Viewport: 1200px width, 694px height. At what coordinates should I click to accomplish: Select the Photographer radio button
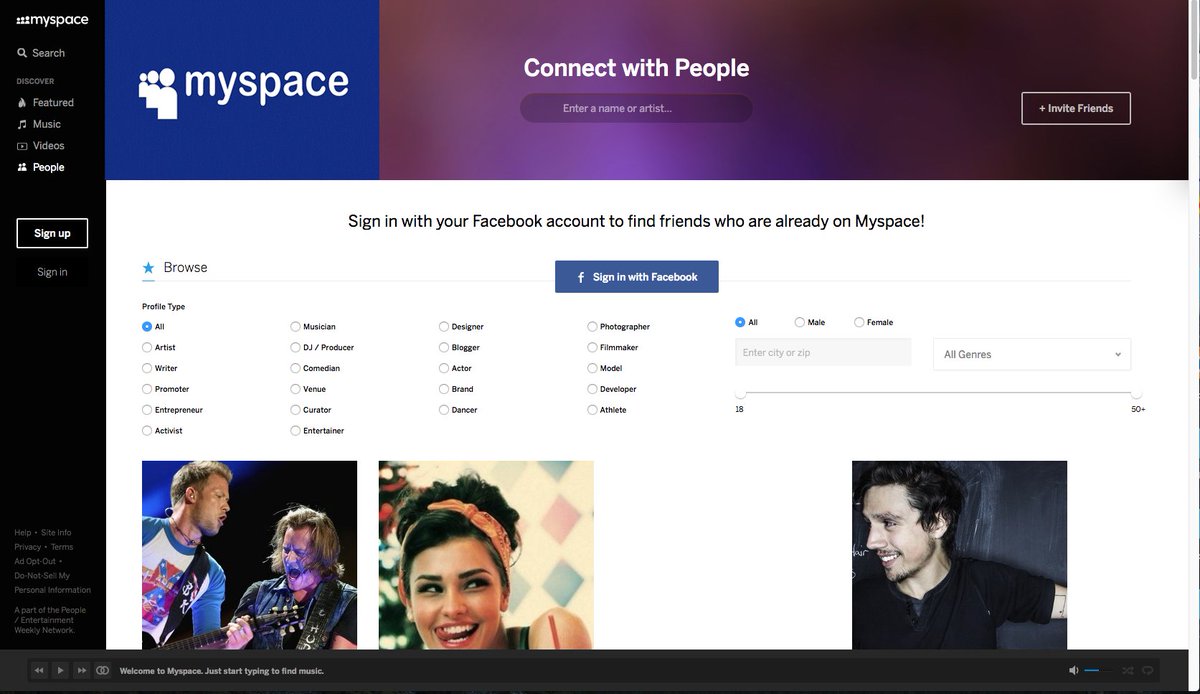click(x=592, y=326)
